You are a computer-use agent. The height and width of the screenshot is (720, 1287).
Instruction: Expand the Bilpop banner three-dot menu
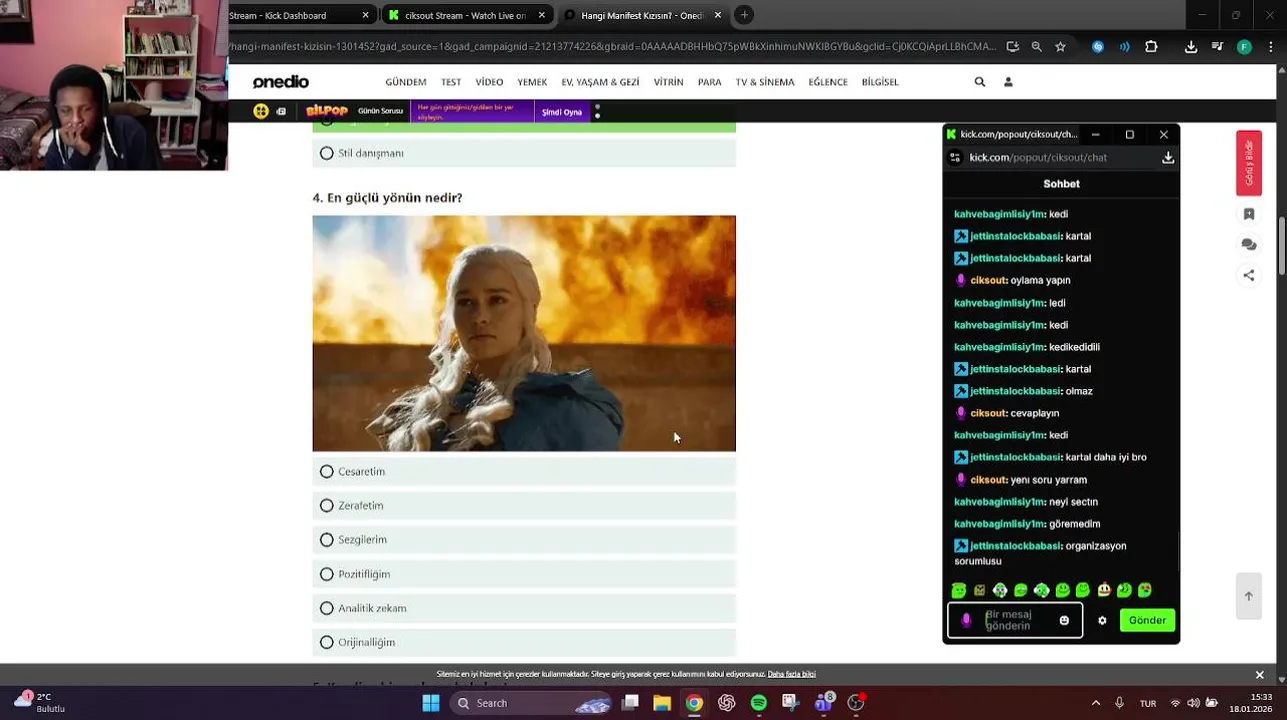click(x=597, y=111)
